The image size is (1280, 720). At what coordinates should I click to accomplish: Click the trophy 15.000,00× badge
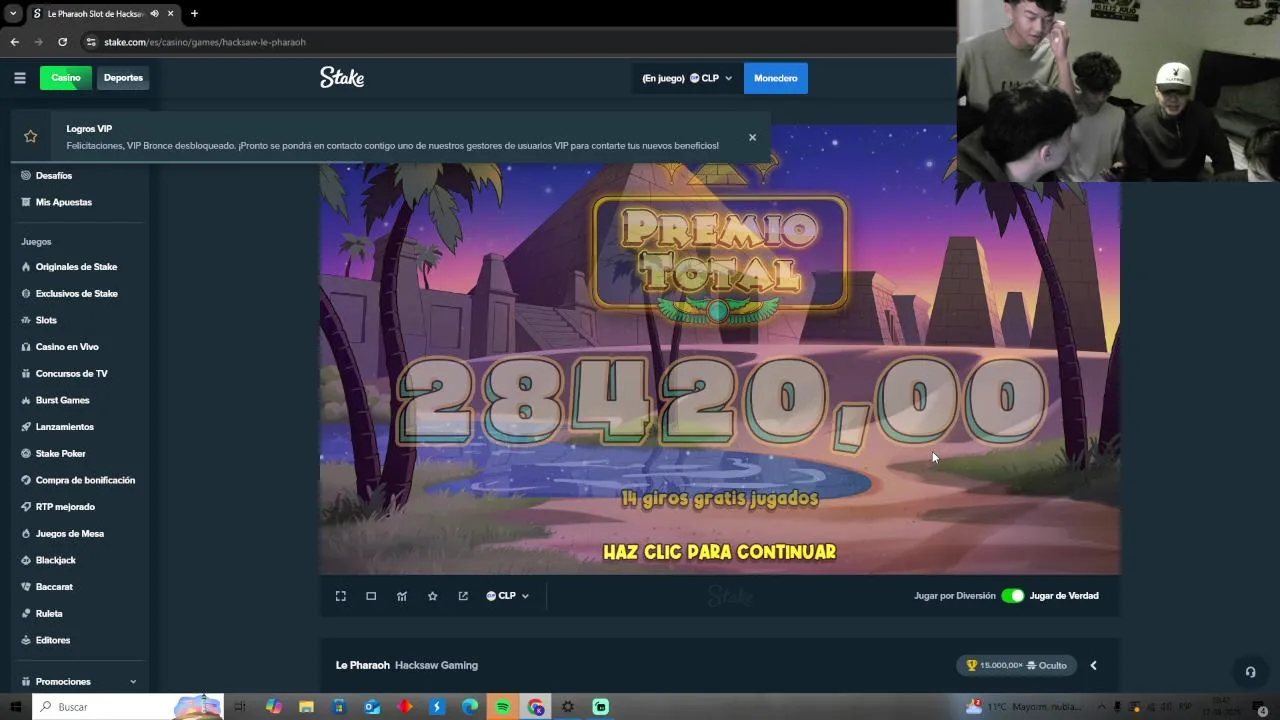[1016, 665]
